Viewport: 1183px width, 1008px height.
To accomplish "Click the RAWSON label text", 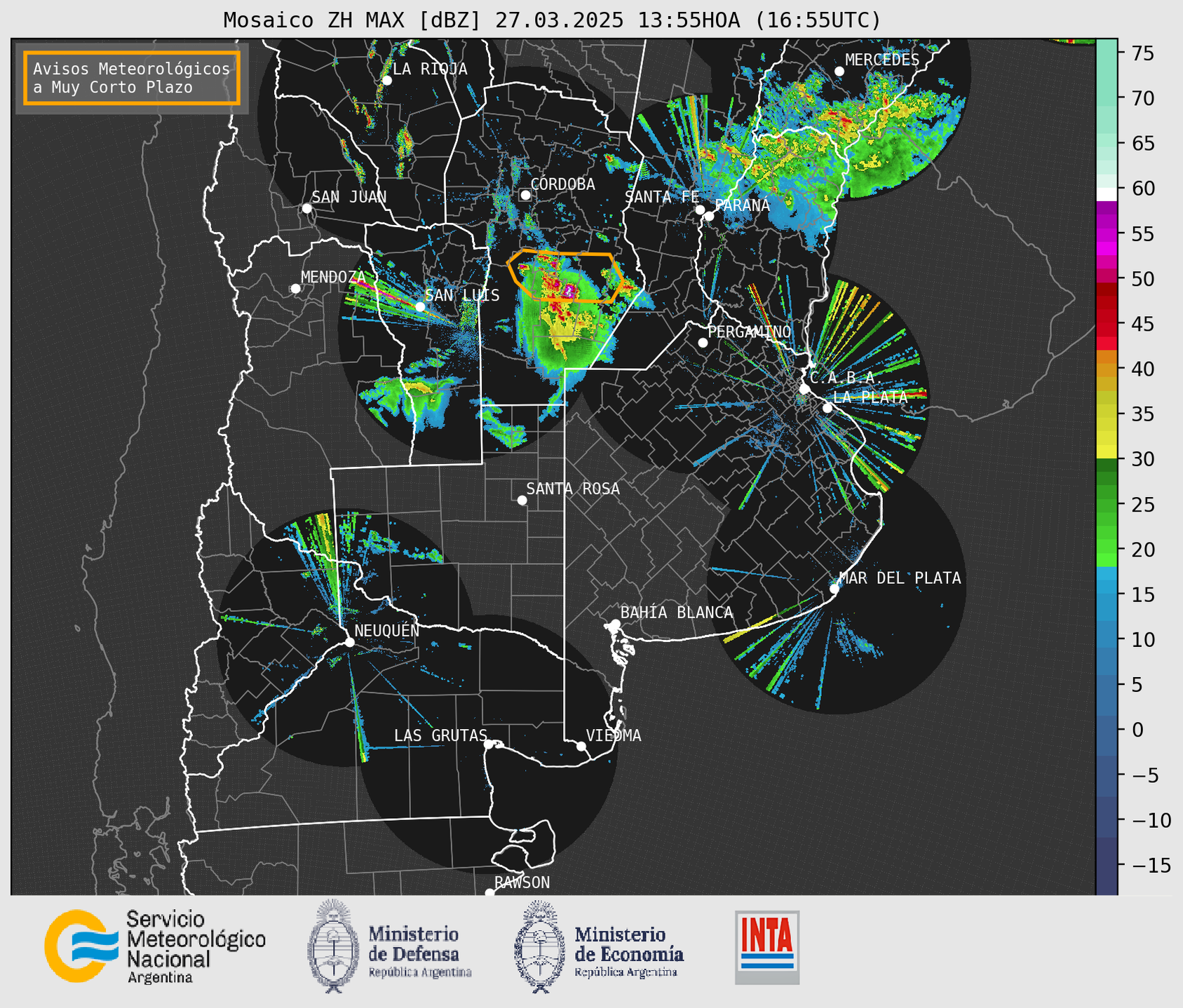I will (522, 883).
